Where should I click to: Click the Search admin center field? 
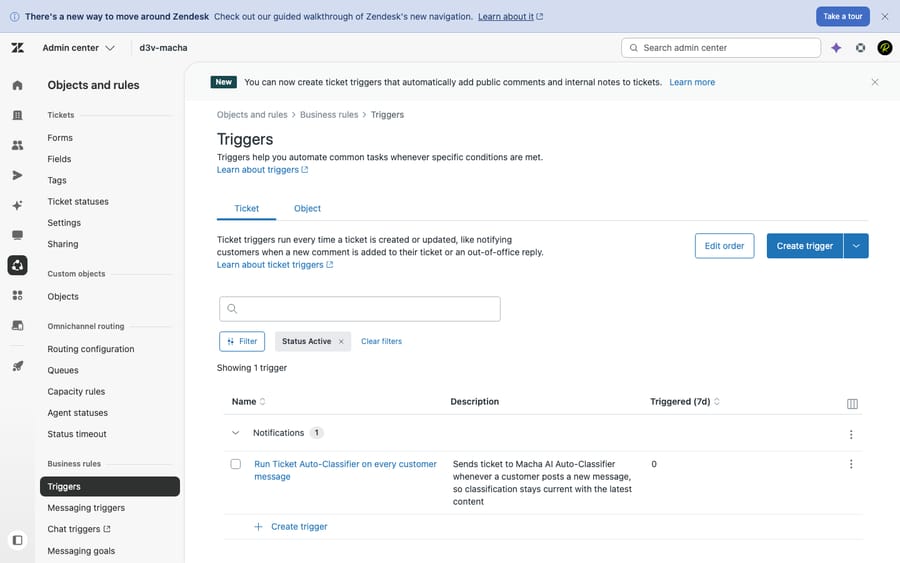tap(721, 48)
